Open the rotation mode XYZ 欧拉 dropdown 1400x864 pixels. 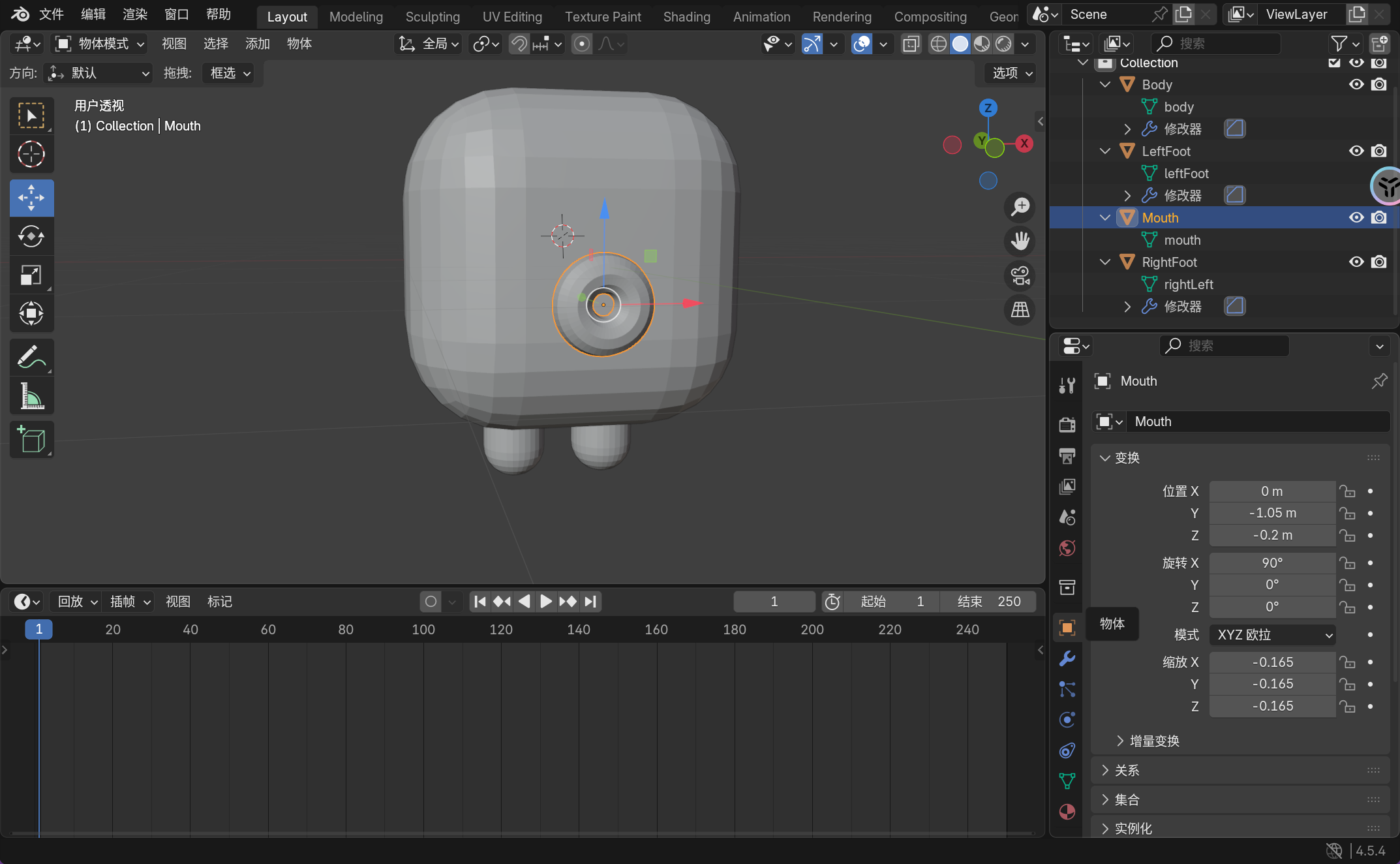pos(1272,635)
